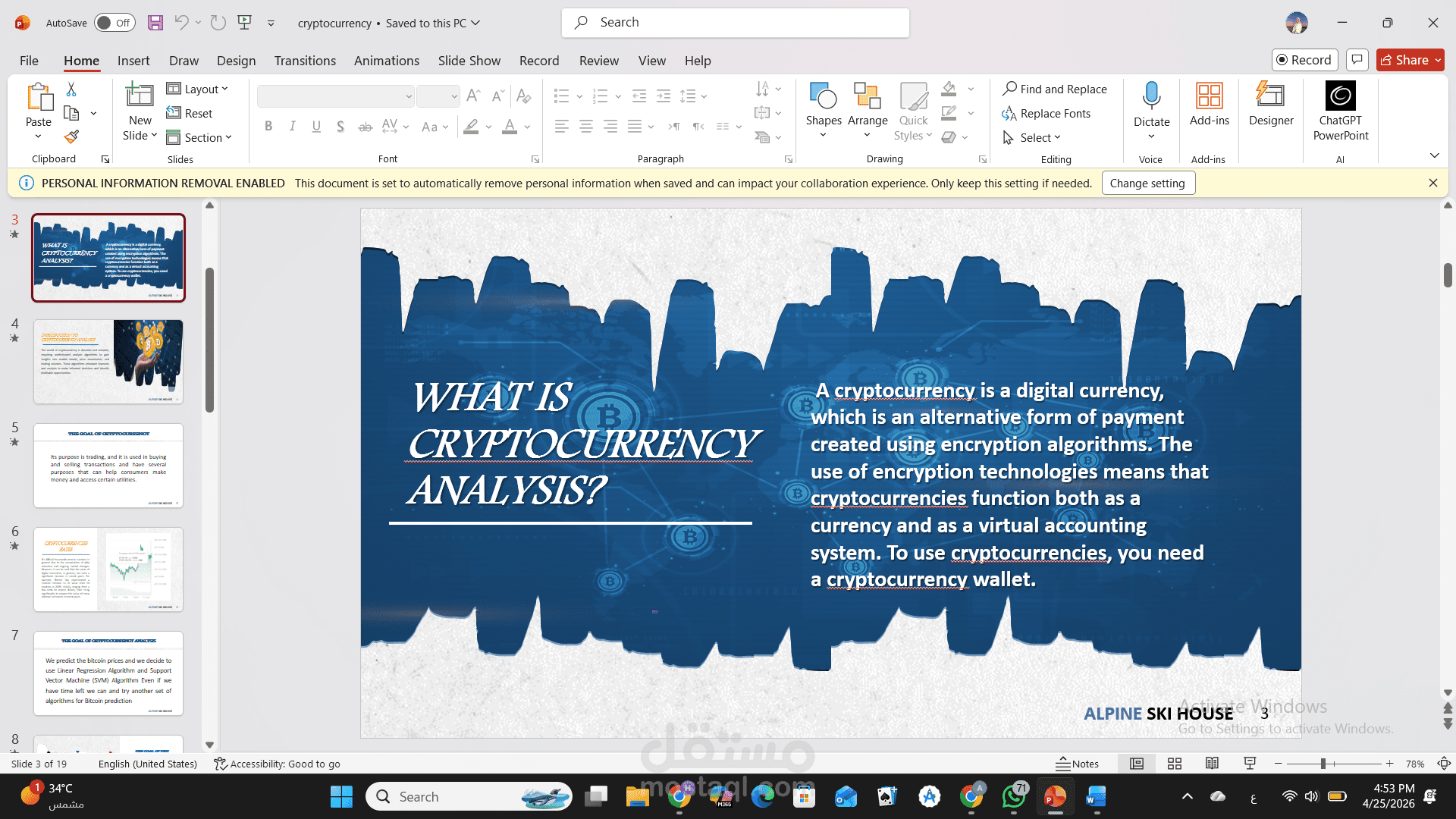
Task: Open the Transitions tab
Action: [x=305, y=61]
